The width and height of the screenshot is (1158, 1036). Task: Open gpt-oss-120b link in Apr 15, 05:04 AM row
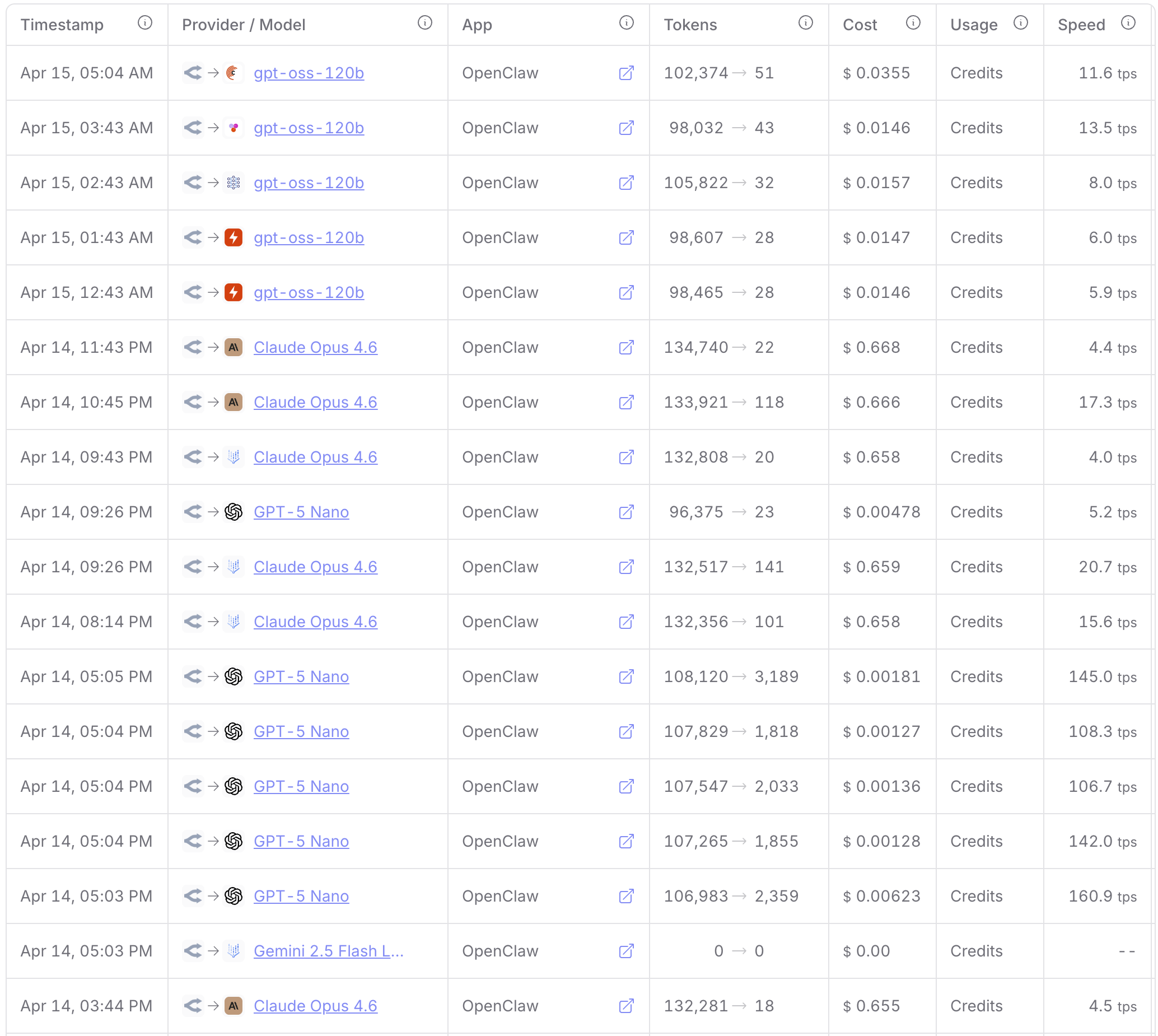[309, 73]
